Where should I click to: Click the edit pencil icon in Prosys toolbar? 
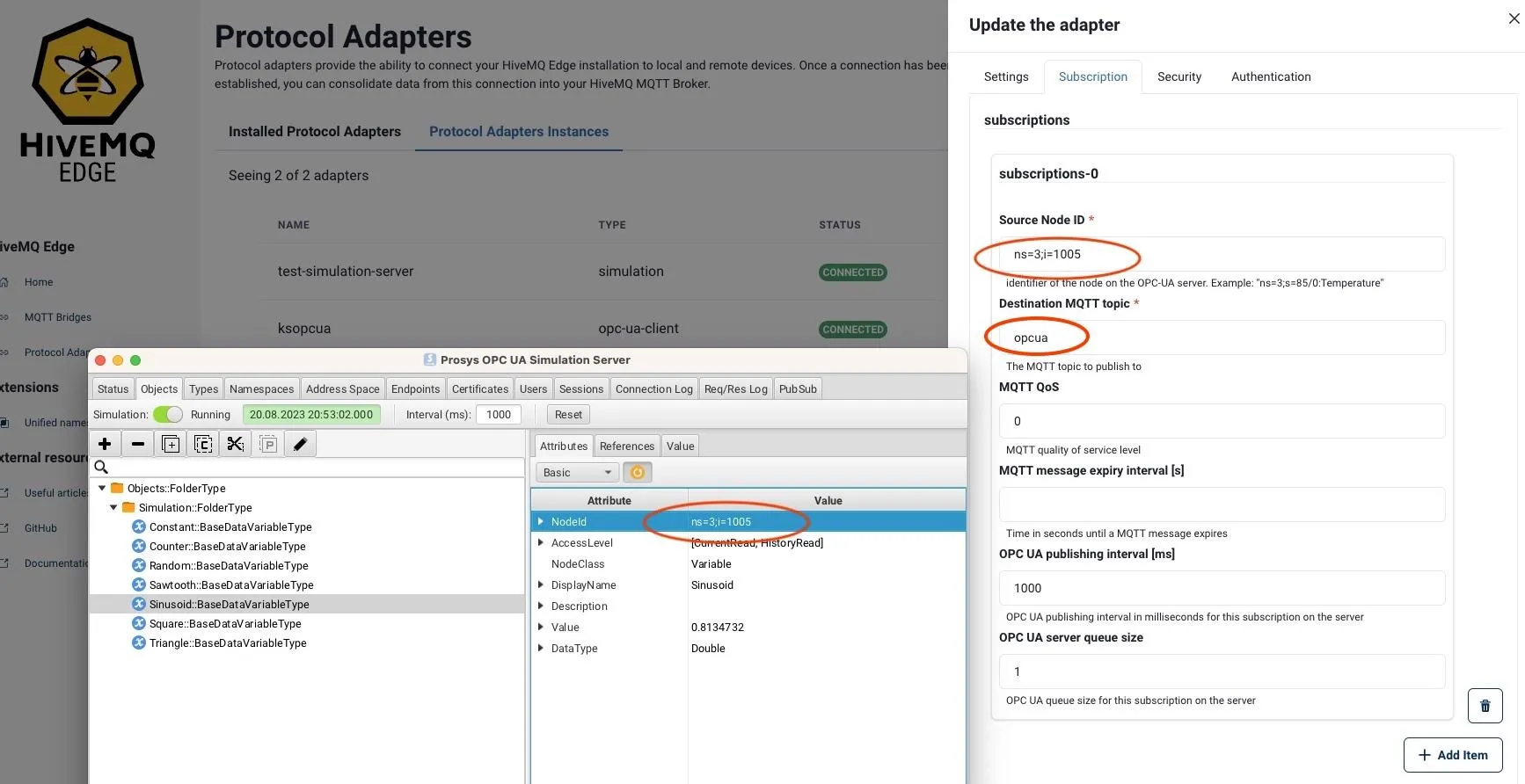click(300, 444)
